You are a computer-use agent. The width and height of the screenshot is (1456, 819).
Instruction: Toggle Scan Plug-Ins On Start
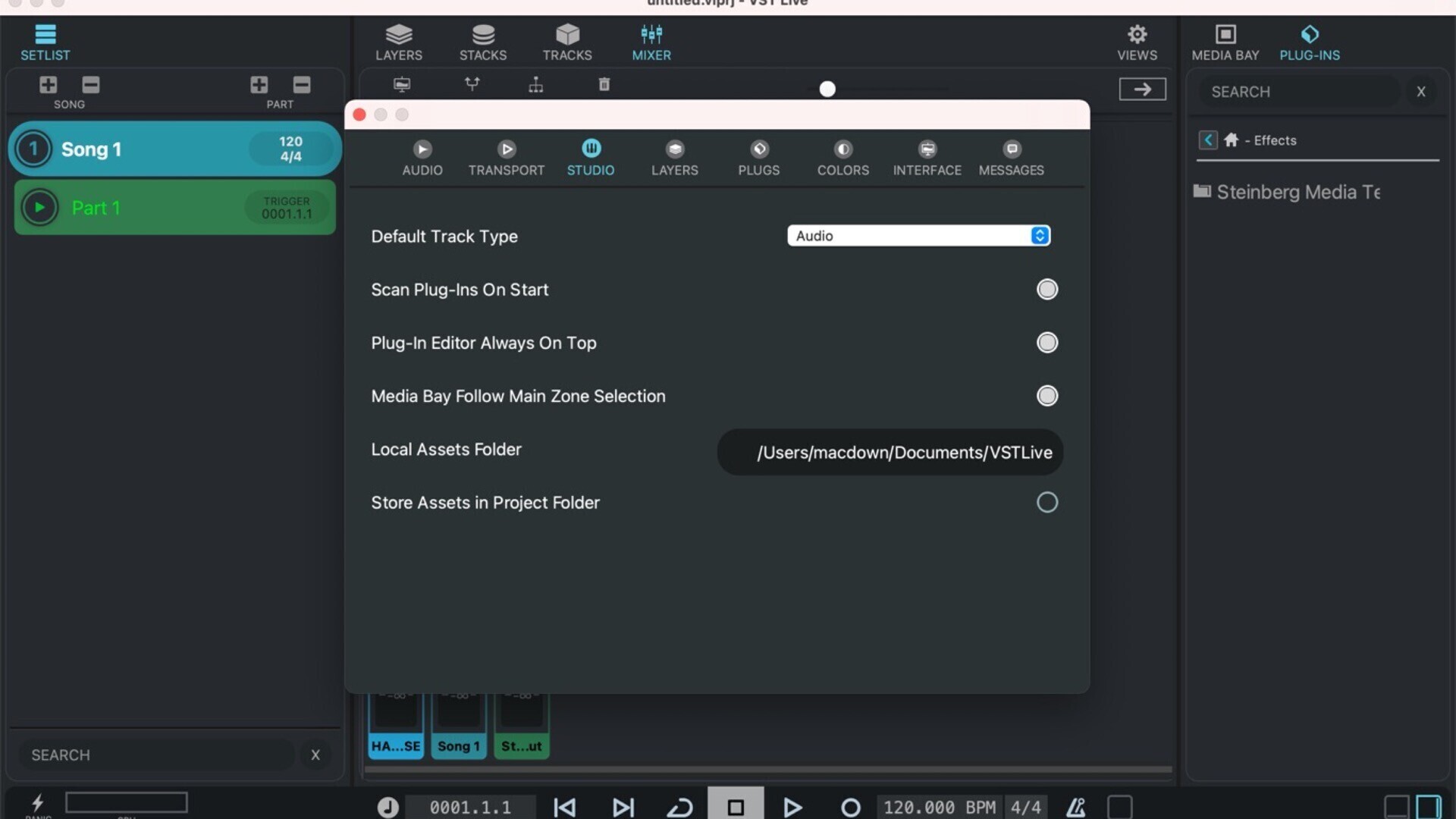[x=1047, y=289]
